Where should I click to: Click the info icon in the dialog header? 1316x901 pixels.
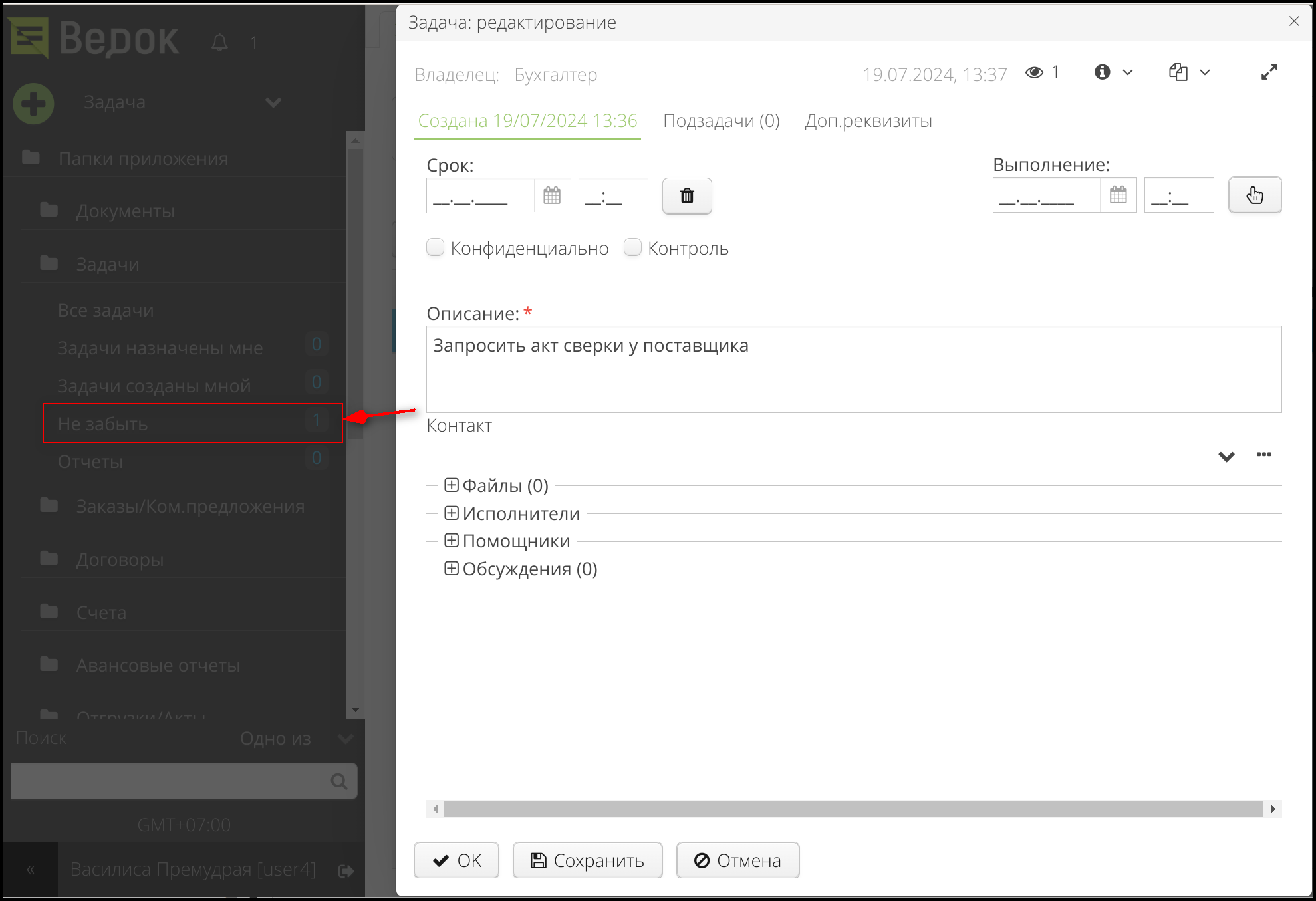click(1101, 72)
